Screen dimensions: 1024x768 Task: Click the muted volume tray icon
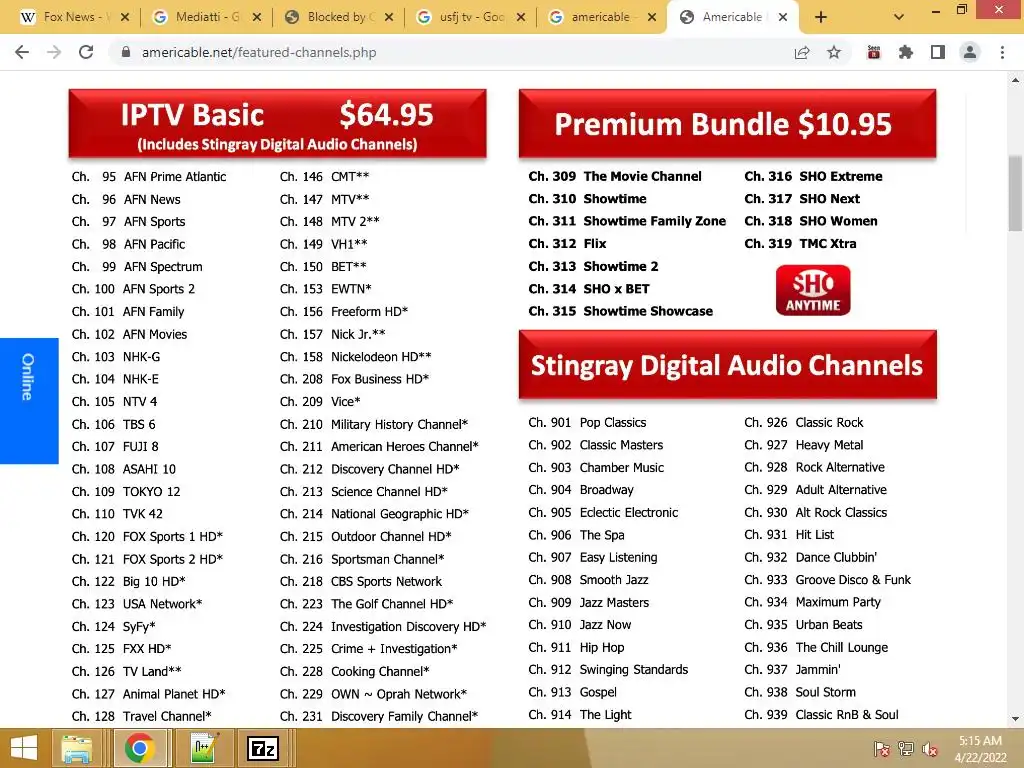click(930, 749)
